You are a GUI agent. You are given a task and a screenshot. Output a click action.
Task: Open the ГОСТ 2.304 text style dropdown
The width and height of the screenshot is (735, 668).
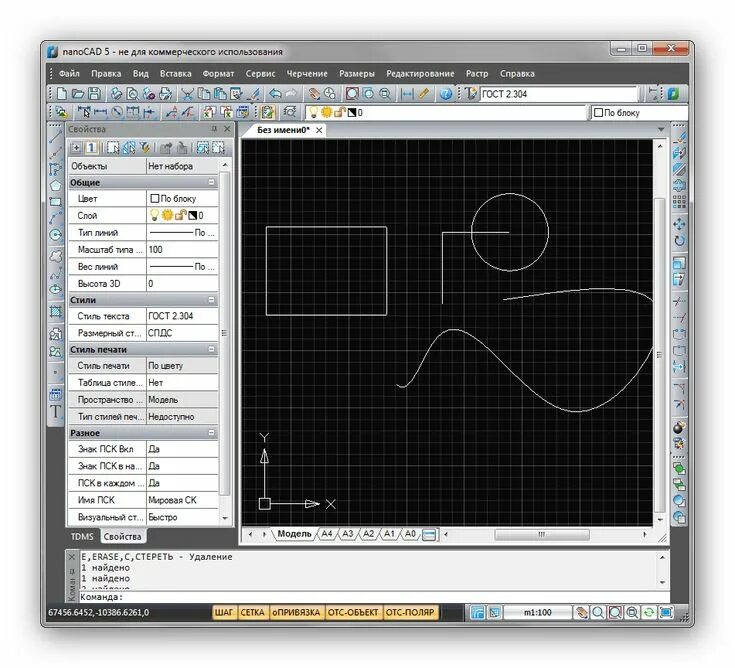point(559,94)
